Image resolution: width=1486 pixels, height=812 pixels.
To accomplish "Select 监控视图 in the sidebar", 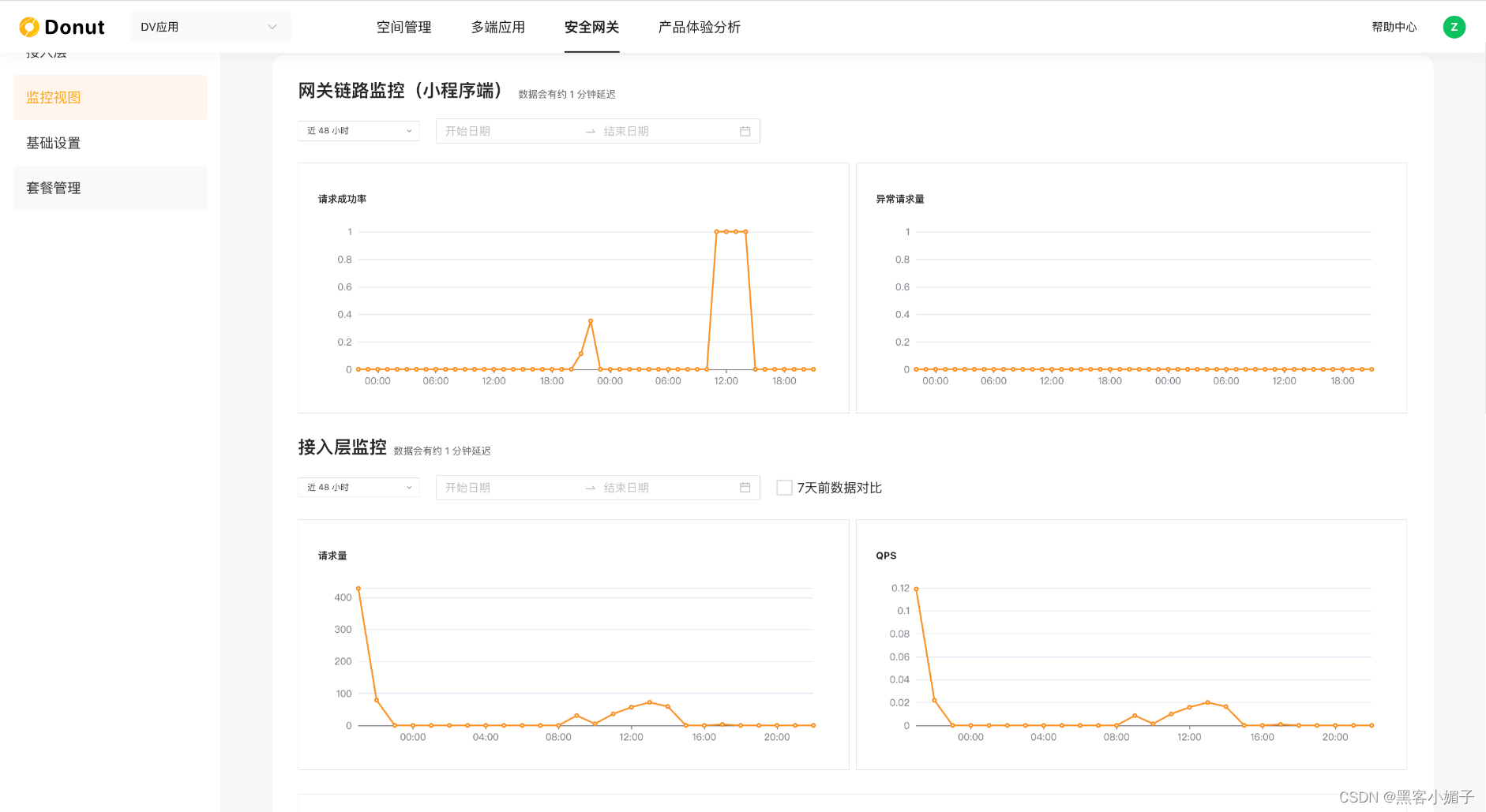I will 111,97.
